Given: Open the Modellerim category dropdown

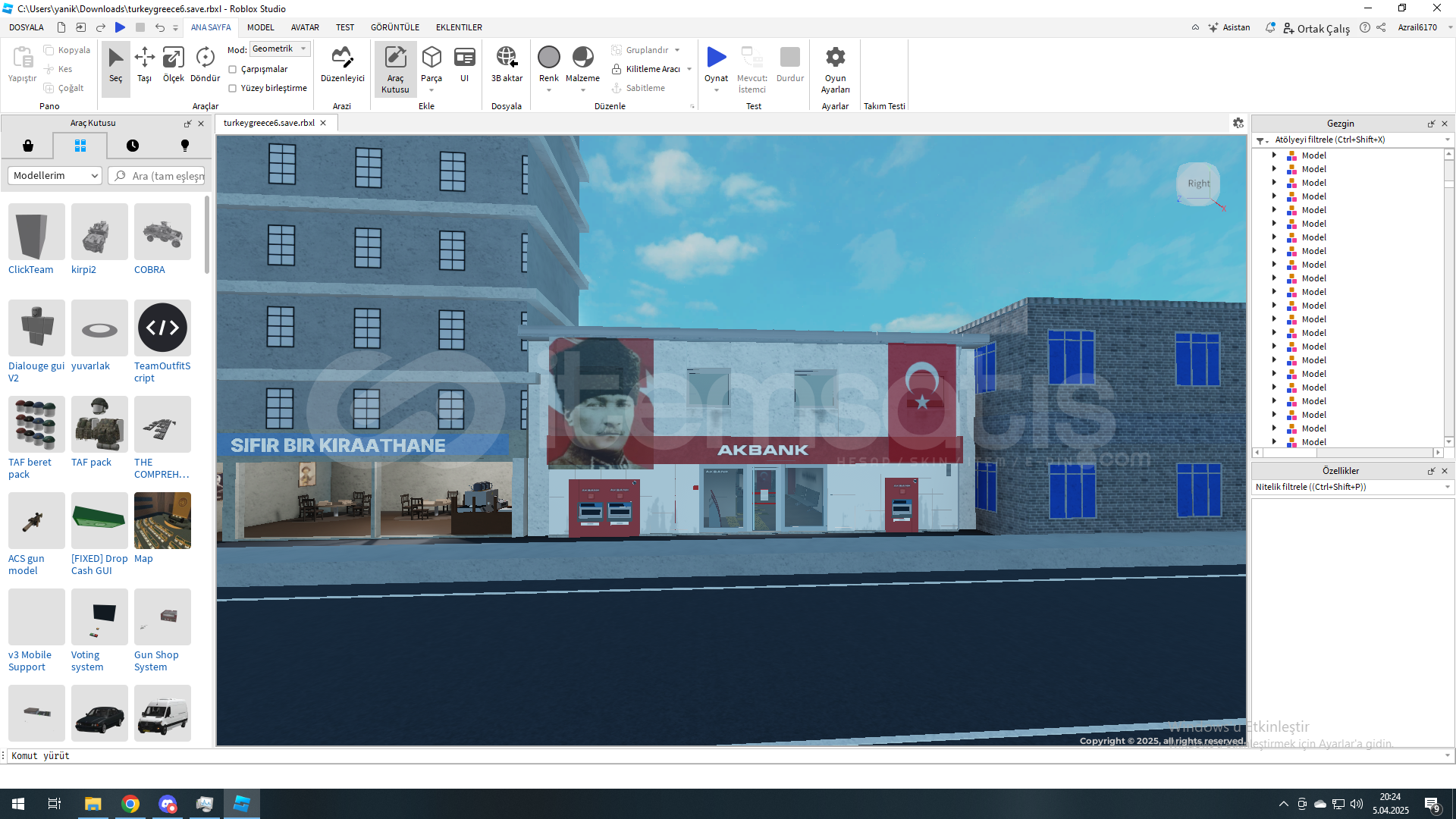Looking at the screenshot, I should pos(55,175).
